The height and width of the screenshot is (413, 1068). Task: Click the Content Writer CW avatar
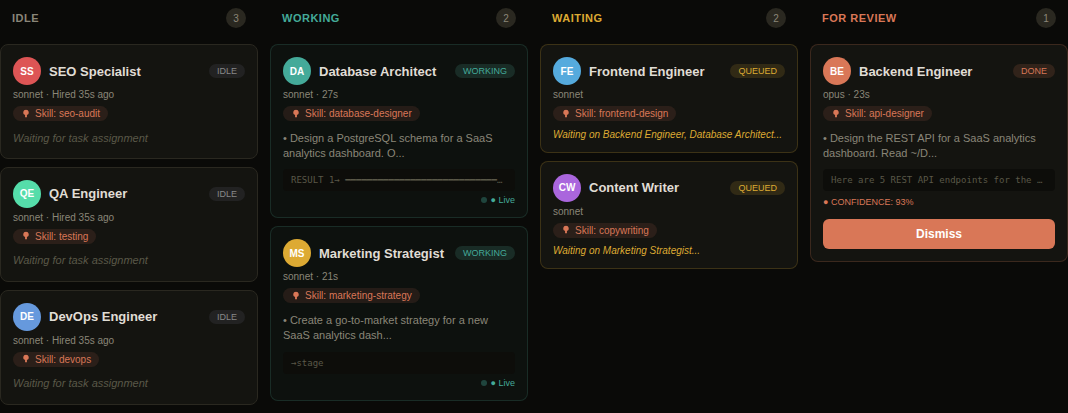tap(567, 187)
